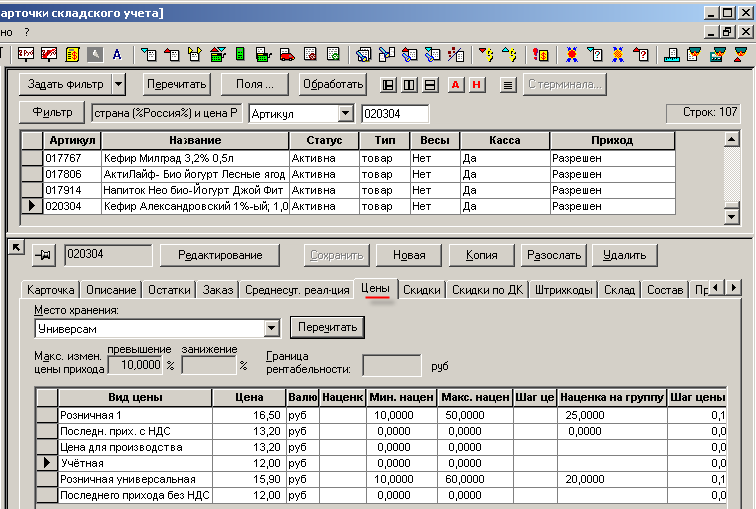The height and width of the screenshot is (509, 756).
Task: Click the Название column header
Action: coord(195,140)
